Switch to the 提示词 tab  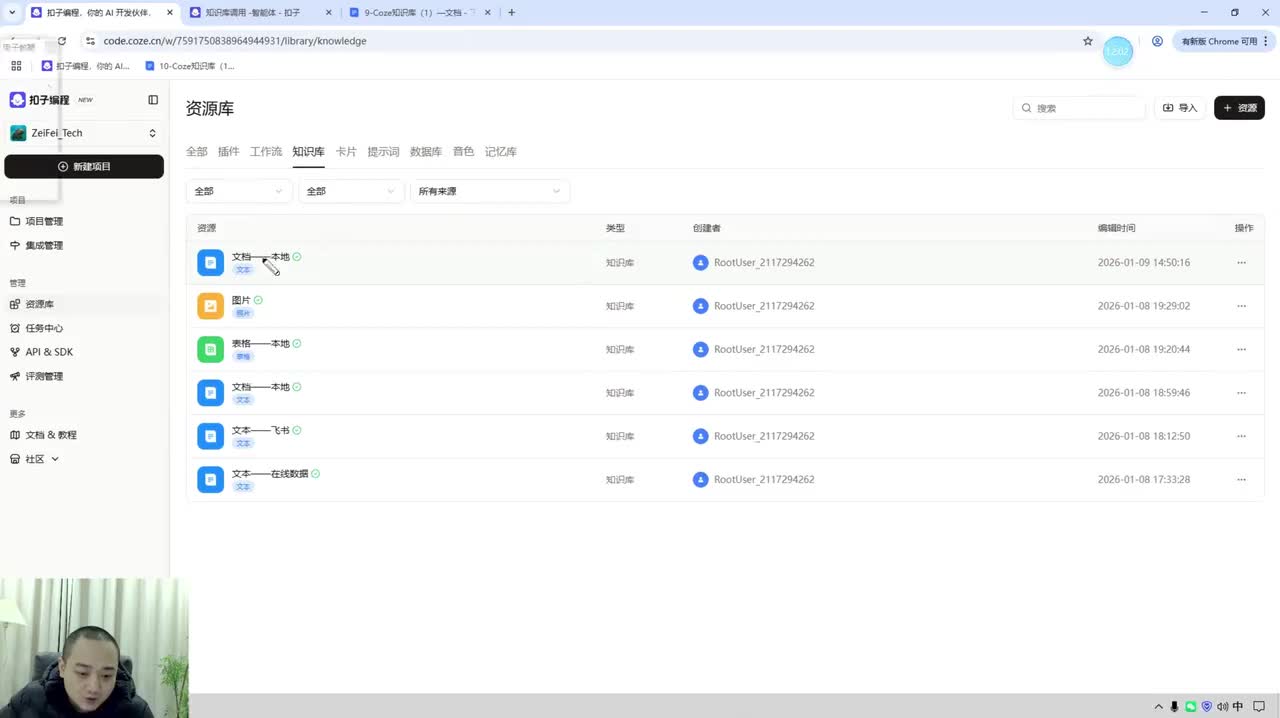(x=383, y=152)
